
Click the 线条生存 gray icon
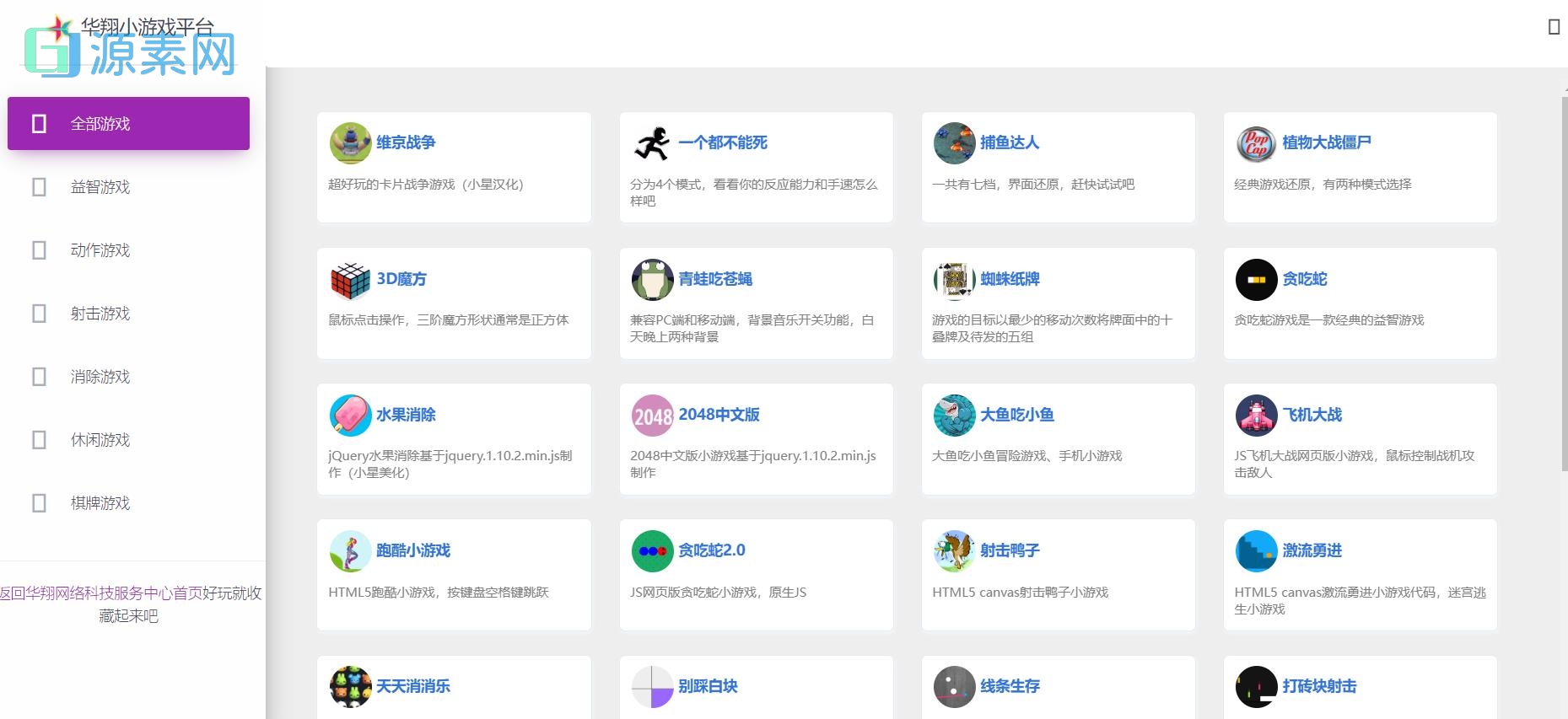point(954,687)
